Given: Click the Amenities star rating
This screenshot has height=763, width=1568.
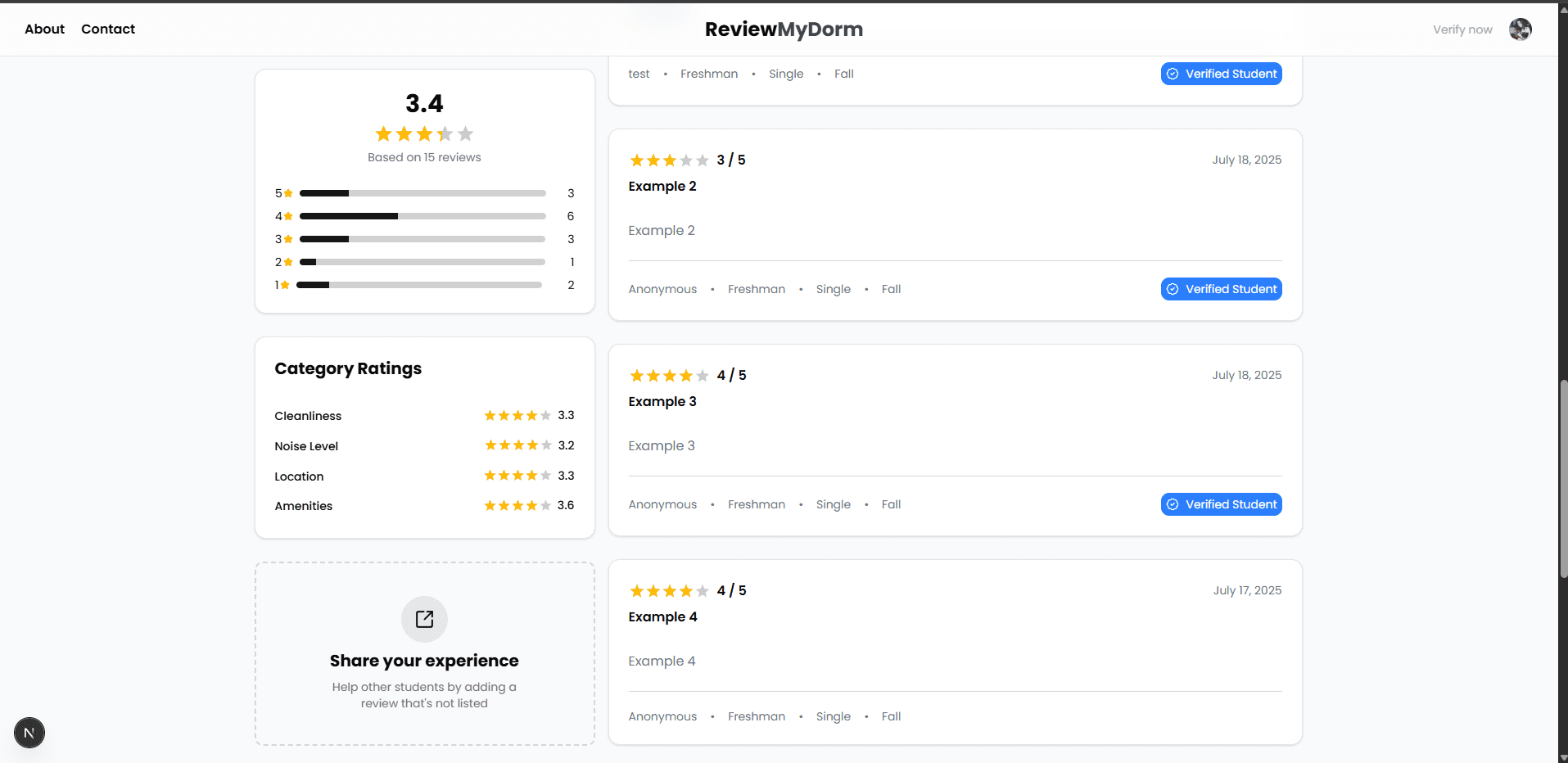Looking at the screenshot, I should (x=517, y=506).
